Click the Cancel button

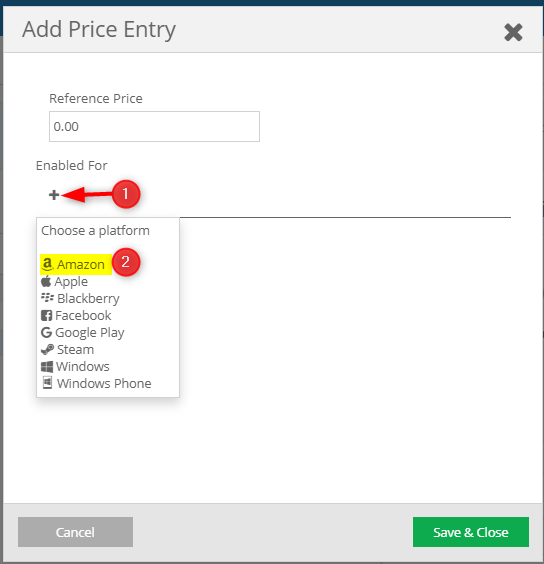[76, 532]
